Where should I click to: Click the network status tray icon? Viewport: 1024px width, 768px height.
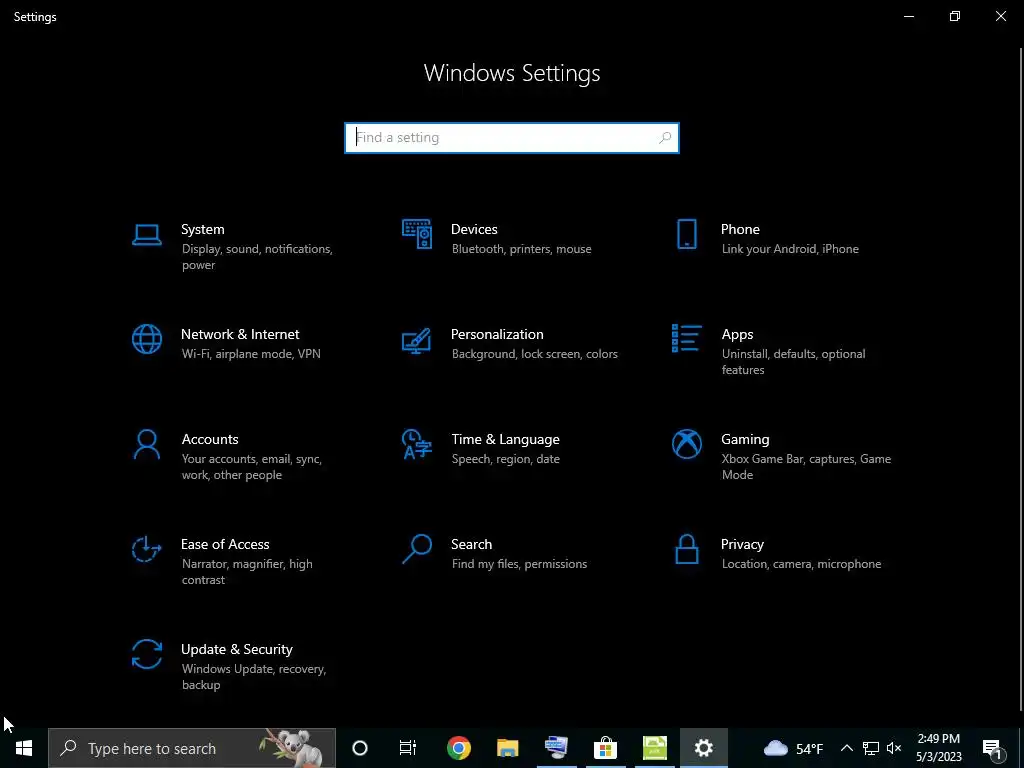(x=871, y=748)
